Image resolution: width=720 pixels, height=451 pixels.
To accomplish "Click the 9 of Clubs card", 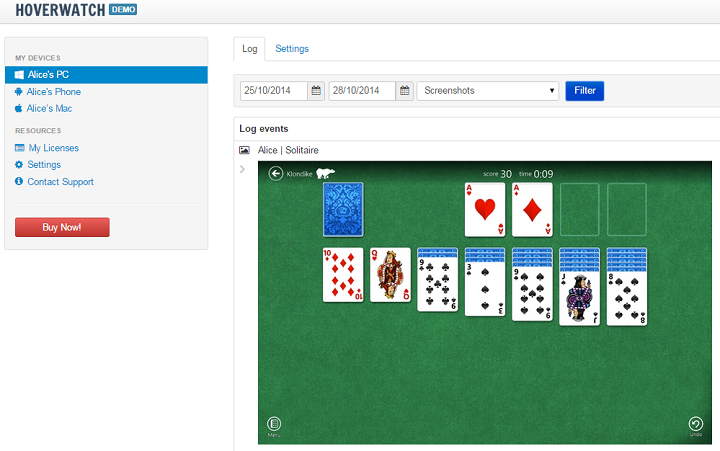I will click(438, 284).
